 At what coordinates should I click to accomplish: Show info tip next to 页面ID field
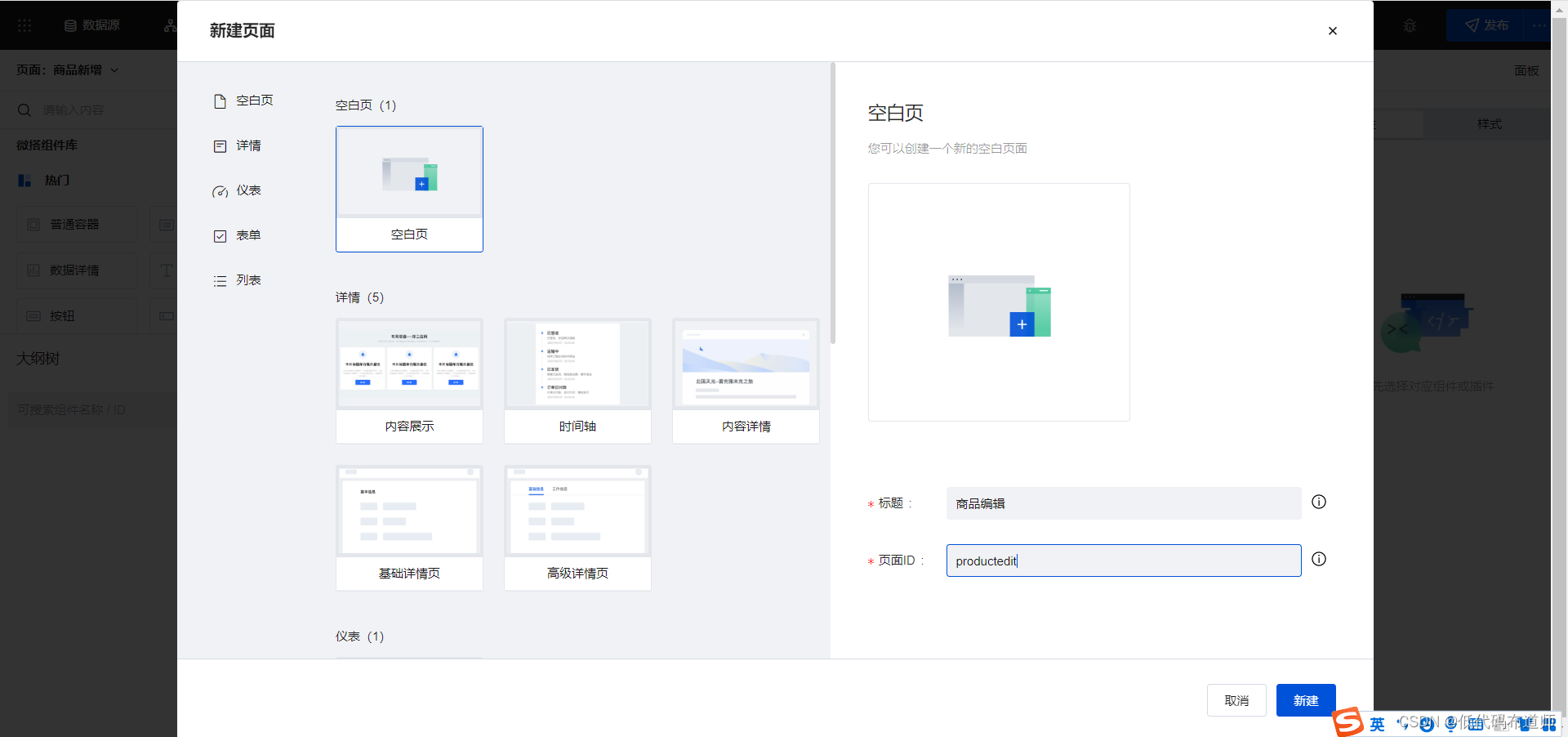pos(1319,559)
